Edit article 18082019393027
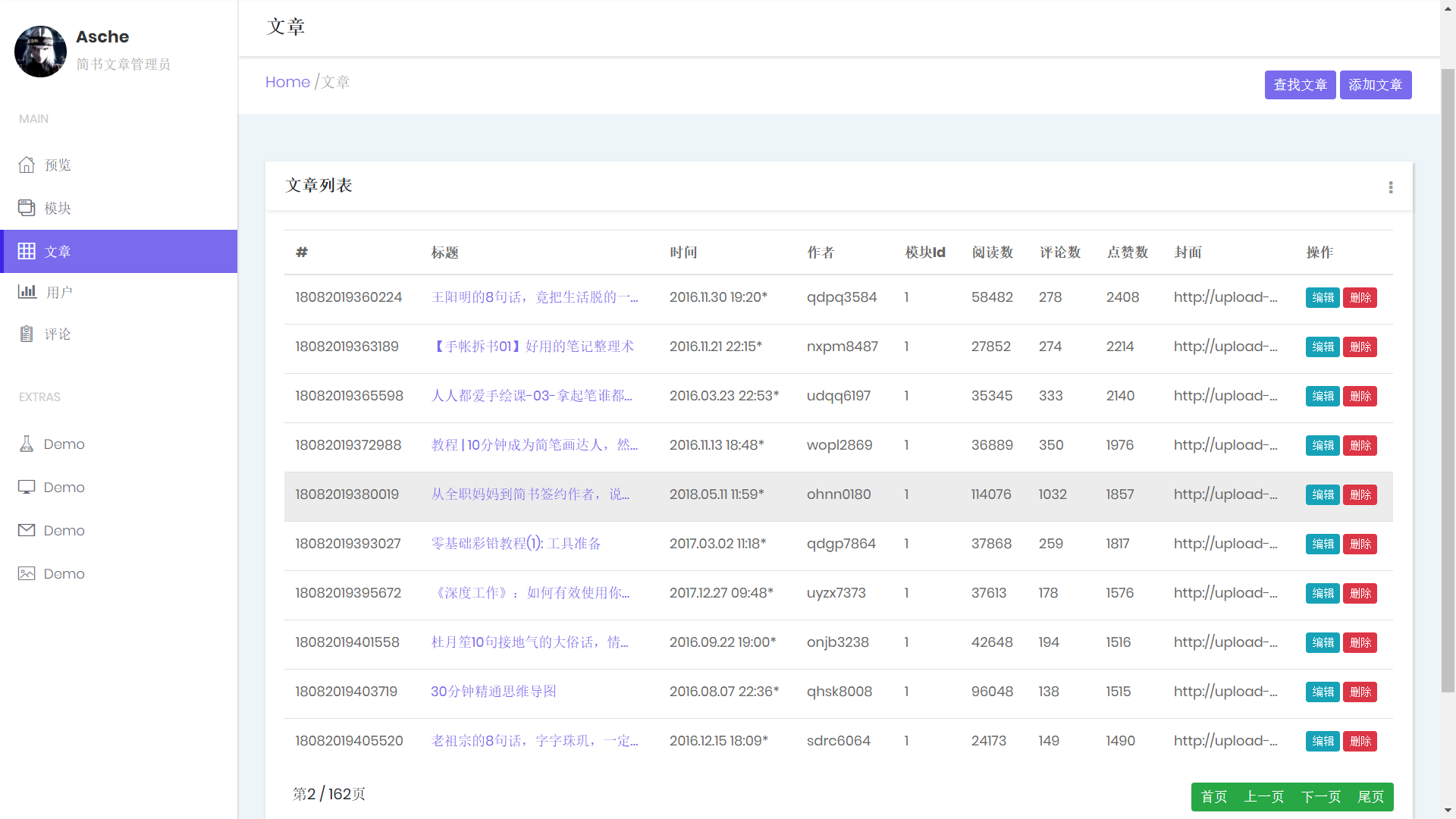The image size is (1456, 819). pos(1323,544)
